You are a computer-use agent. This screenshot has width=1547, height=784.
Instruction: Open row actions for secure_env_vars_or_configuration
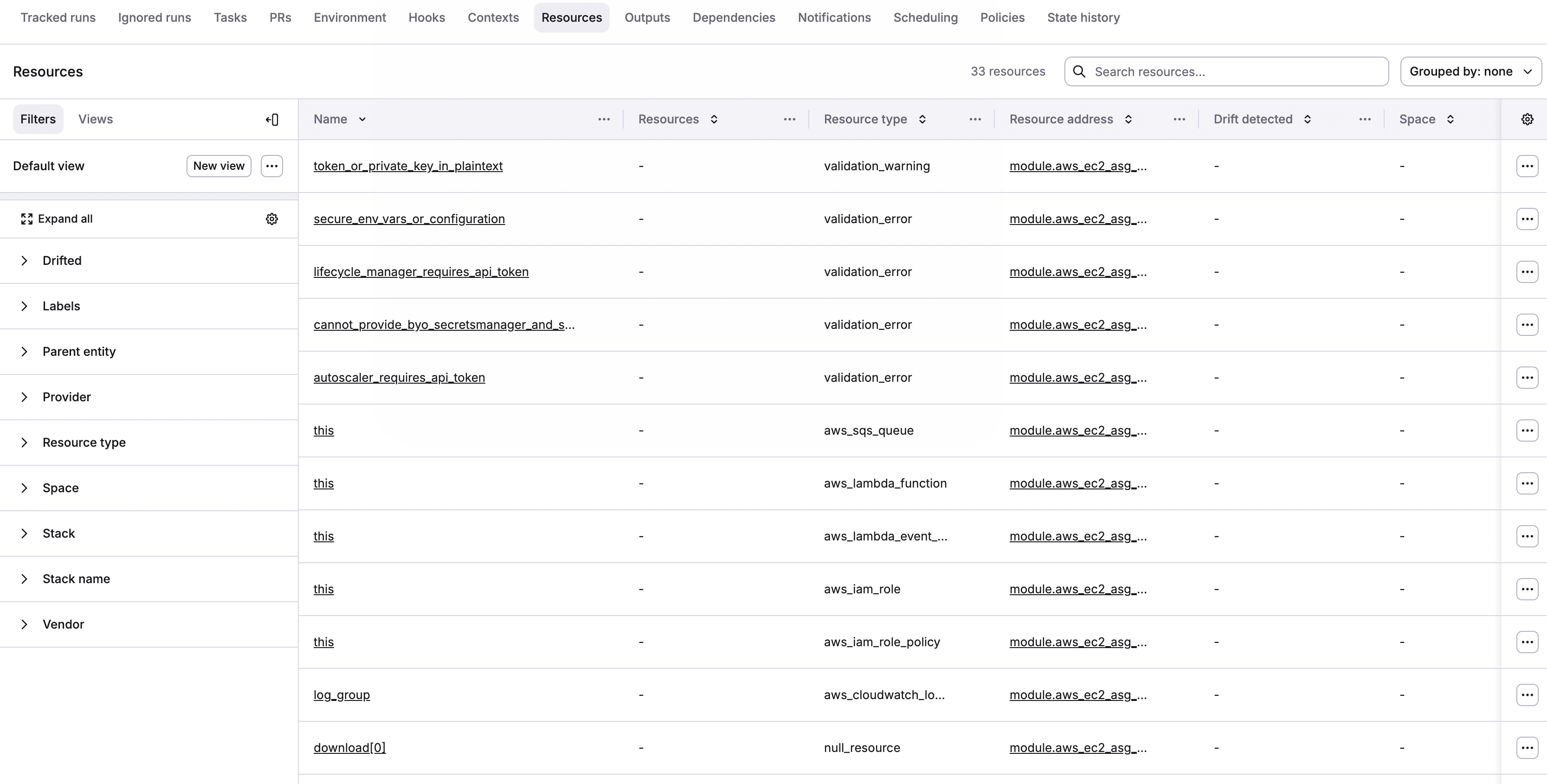pos(1527,219)
